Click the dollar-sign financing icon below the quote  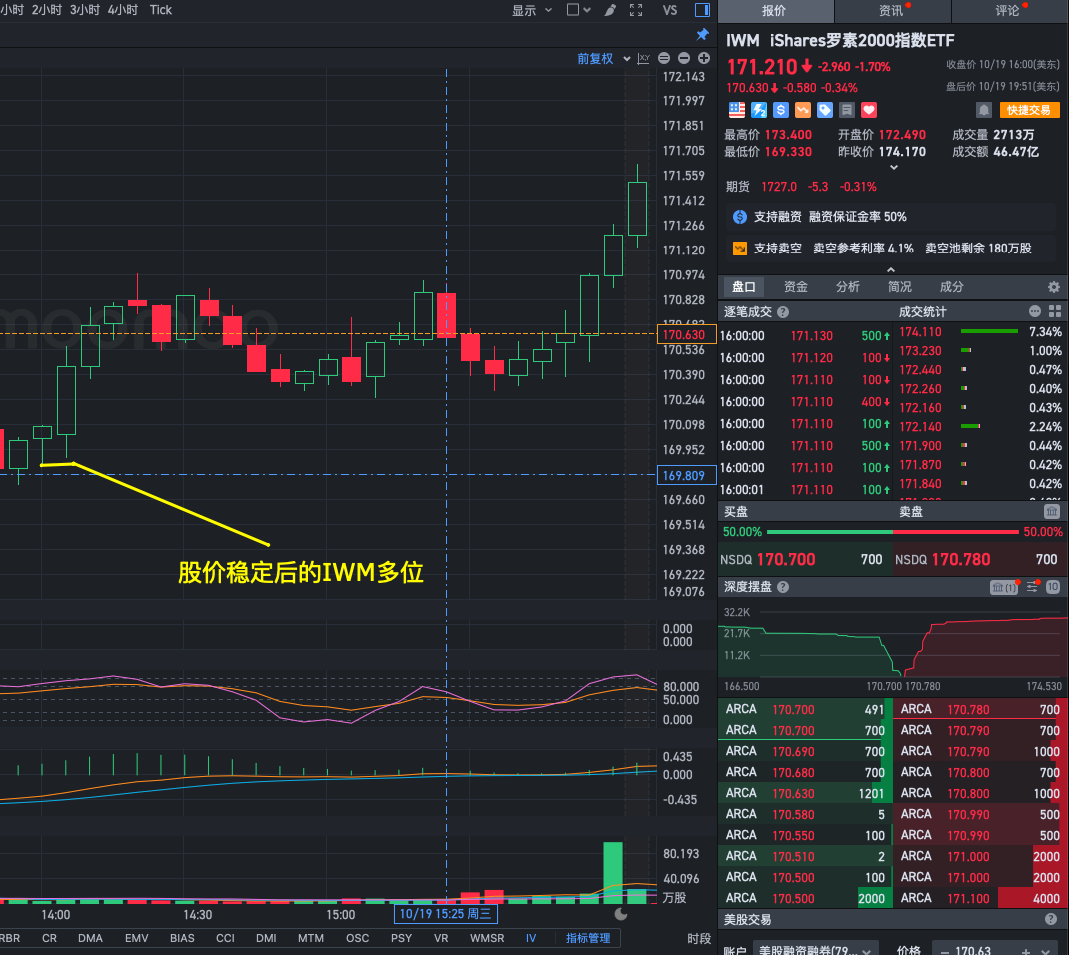pyautogui.click(x=739, y=217)
